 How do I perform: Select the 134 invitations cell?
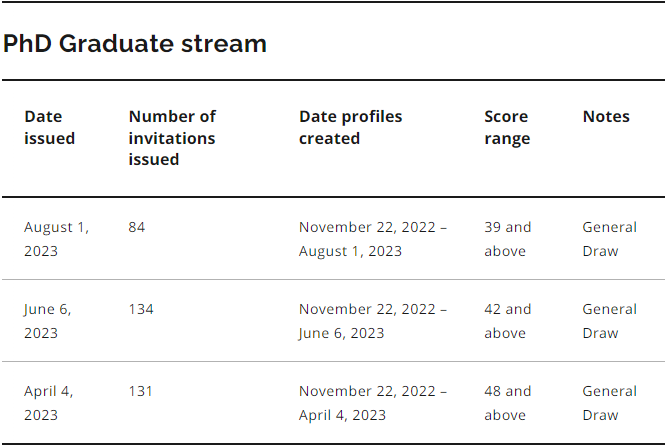pyautogui.click(x=141, y=309)
